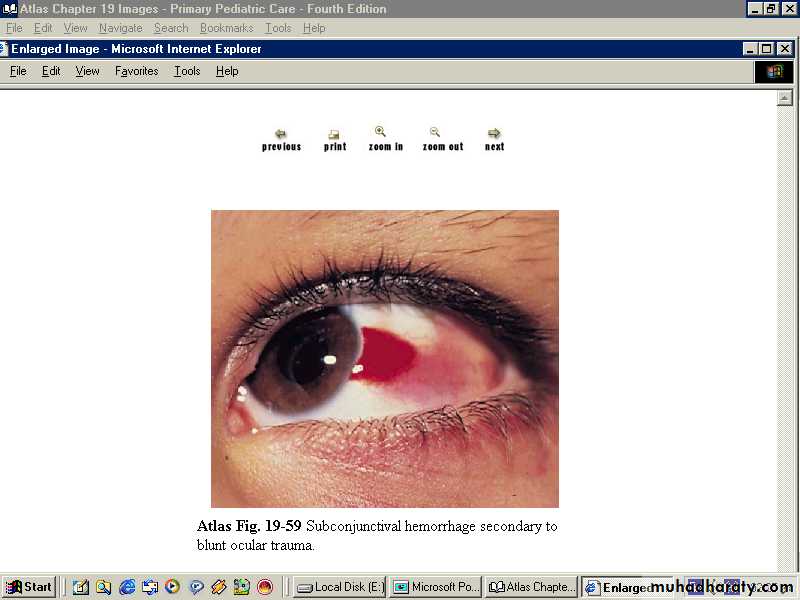Open the Favorites menu in Internet Explorer

click(136, 71)
